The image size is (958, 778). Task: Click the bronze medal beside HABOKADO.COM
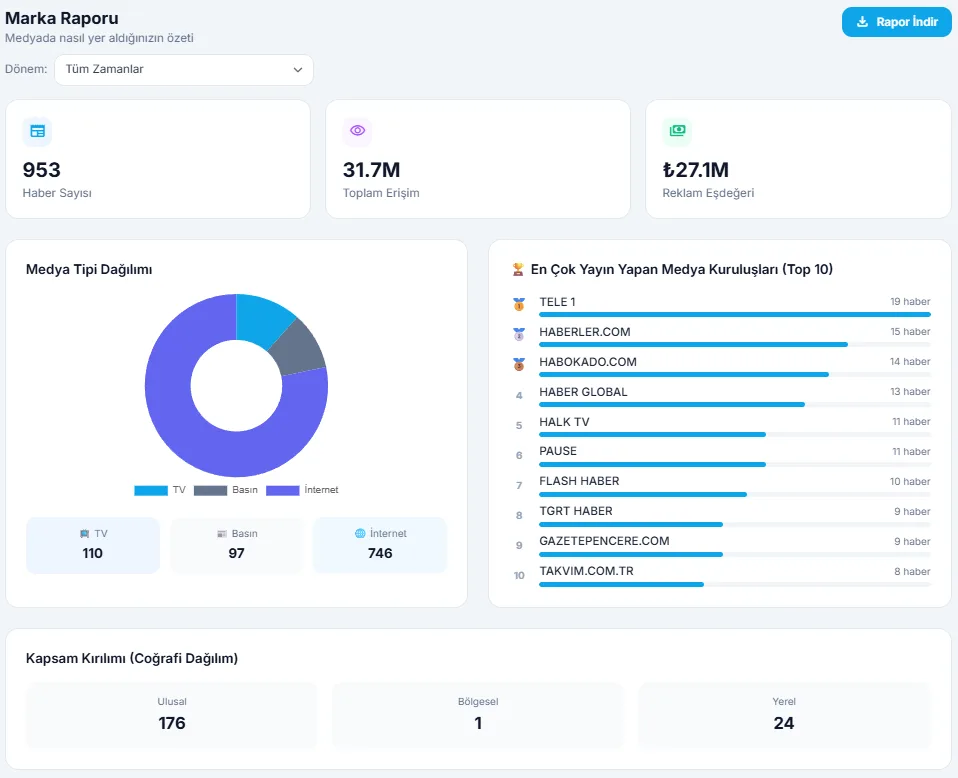pos(519,363)
